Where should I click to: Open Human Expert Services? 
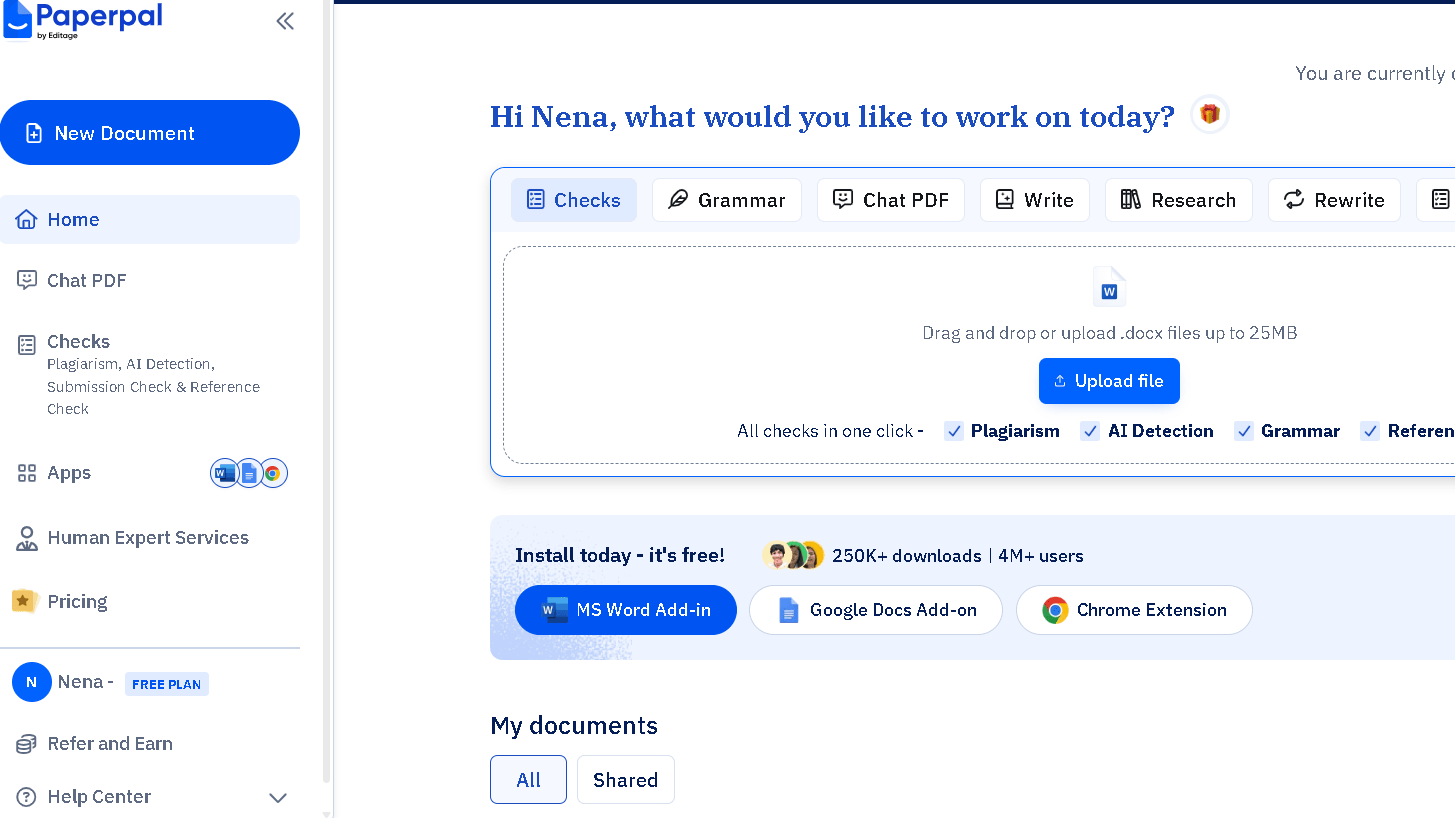coord(150,537)
